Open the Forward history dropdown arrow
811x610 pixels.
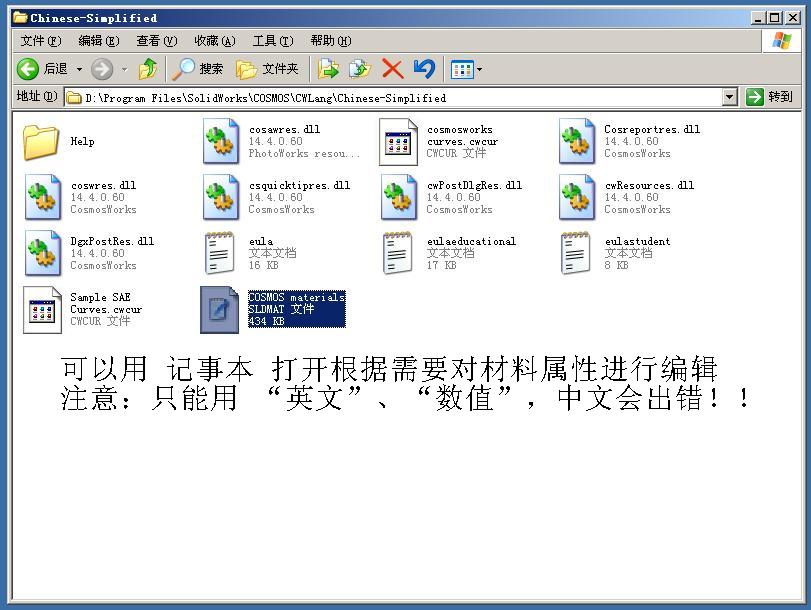124,69
